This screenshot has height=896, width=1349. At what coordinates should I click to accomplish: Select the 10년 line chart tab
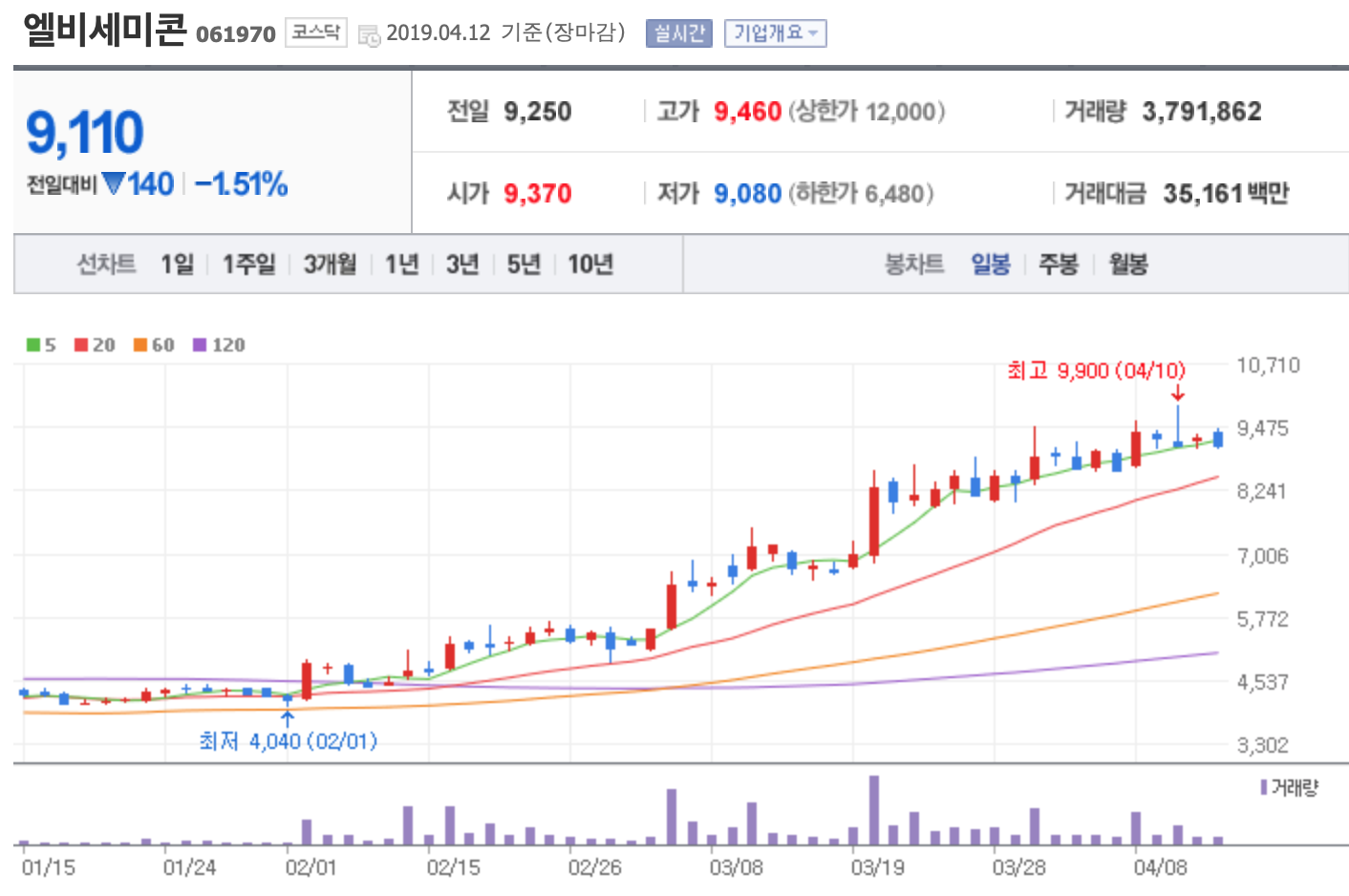[x=590, y=264]
